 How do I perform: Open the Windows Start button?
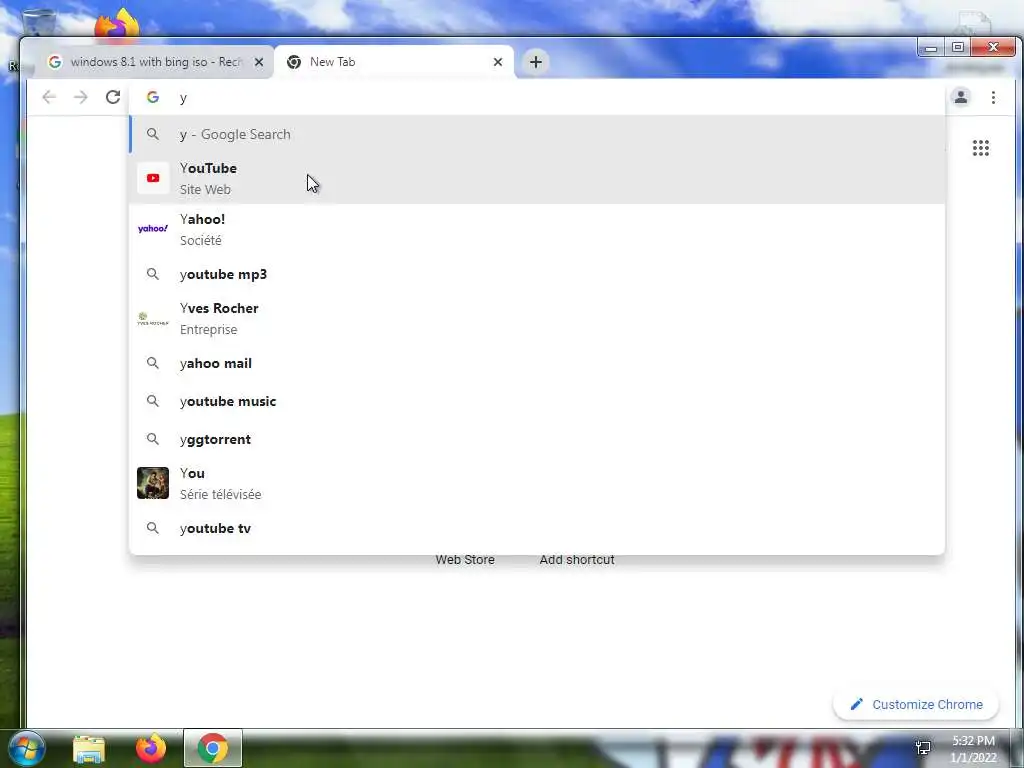[26, 748]
